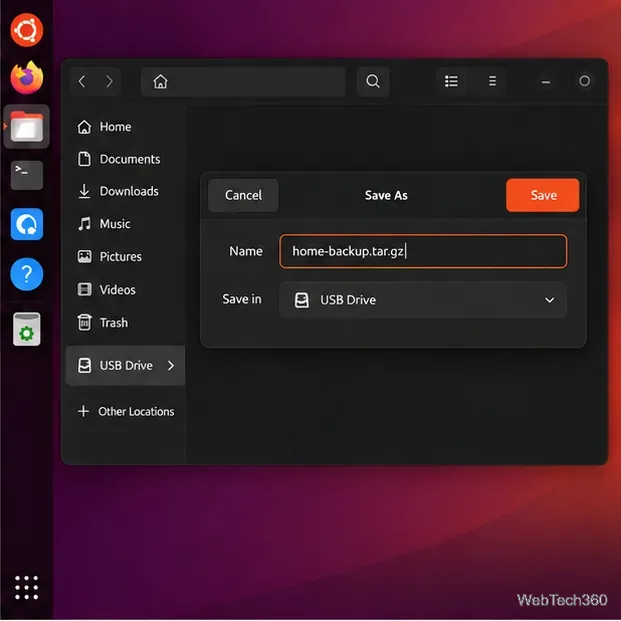Viewport: 621px width, 621px height.
Task: Open search in file manager
Action: [373, 82]
